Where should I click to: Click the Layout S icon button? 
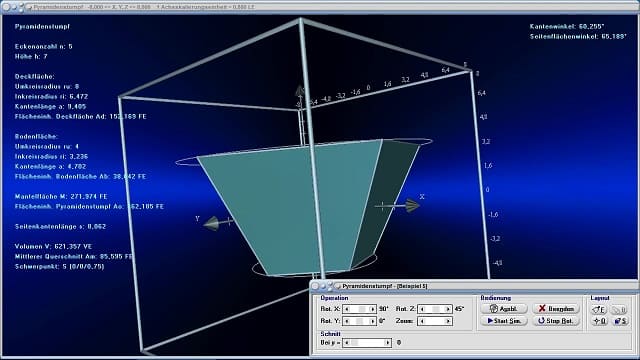tap(620, 321)
